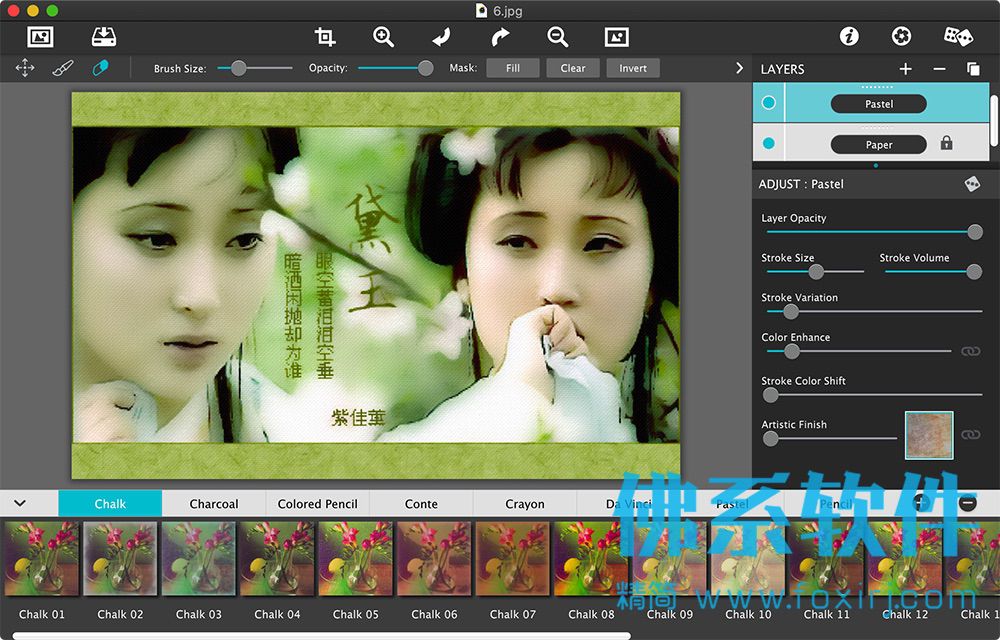
Task: Undo using the curved back arrow
Action: [x=441, y=36]
